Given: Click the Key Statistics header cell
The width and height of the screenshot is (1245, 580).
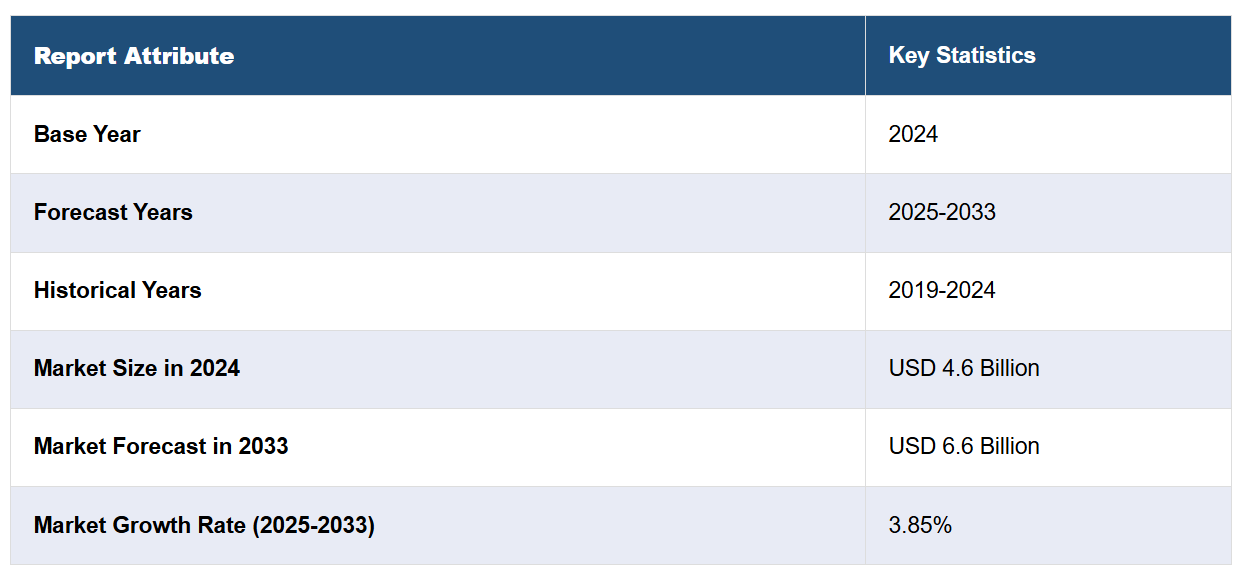Looking at the screenshot, I should pyautogui.click(x=1048, y=56).
